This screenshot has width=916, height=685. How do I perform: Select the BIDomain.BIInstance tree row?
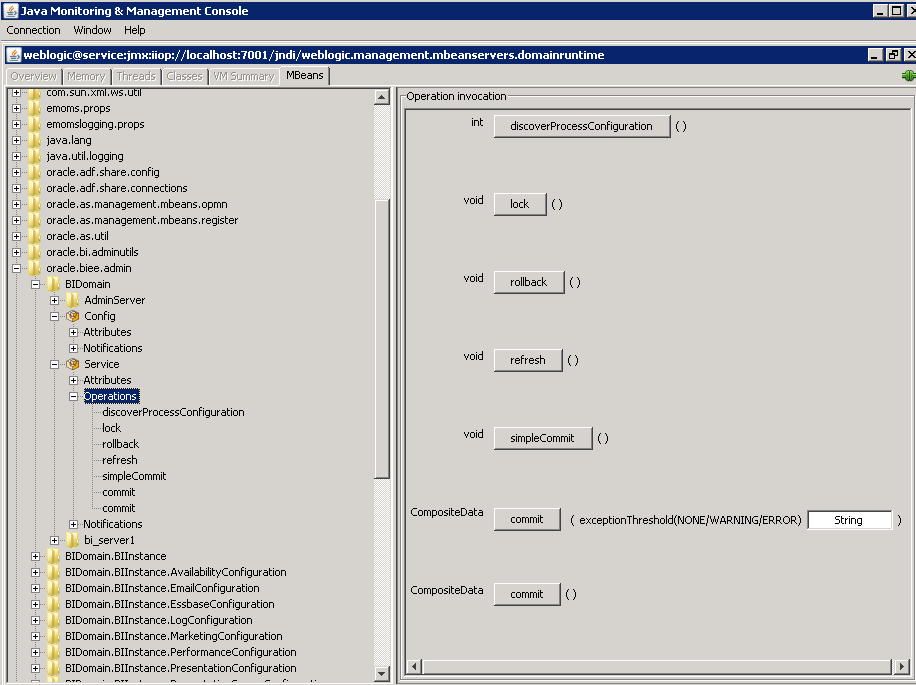116,557
